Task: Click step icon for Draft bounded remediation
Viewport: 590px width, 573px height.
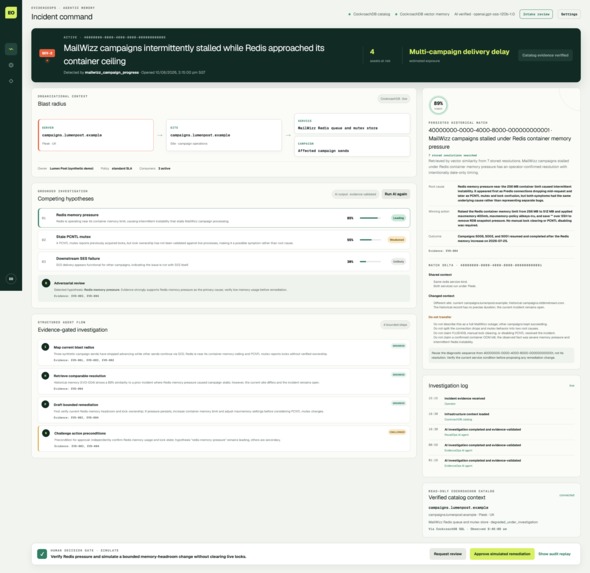Action: click(x=45, y=404)
